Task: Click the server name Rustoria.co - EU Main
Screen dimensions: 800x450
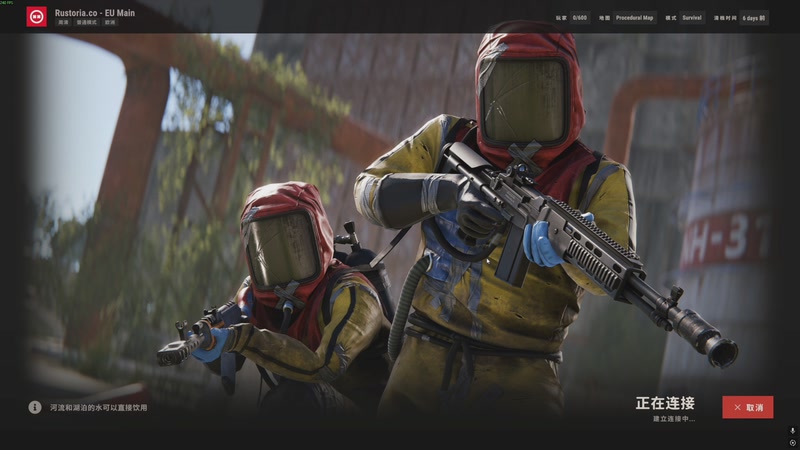Action: pos(95,13)
